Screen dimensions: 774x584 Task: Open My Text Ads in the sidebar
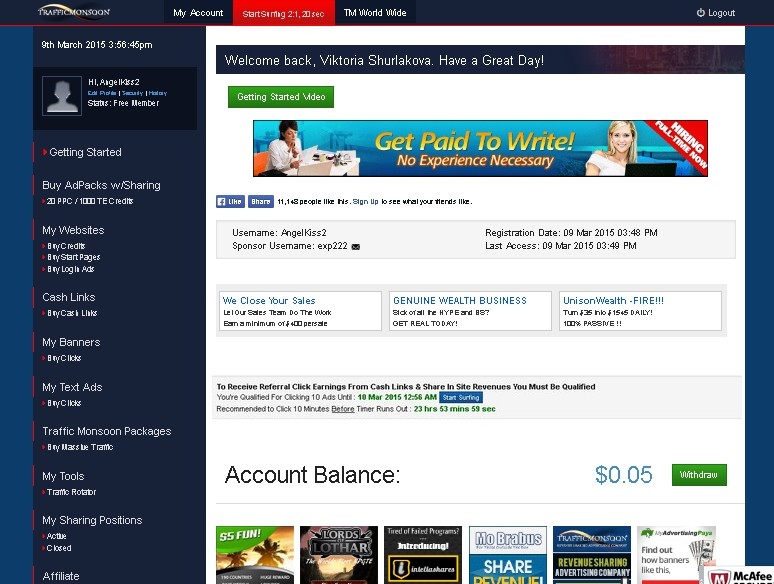(x=72, y=387)
